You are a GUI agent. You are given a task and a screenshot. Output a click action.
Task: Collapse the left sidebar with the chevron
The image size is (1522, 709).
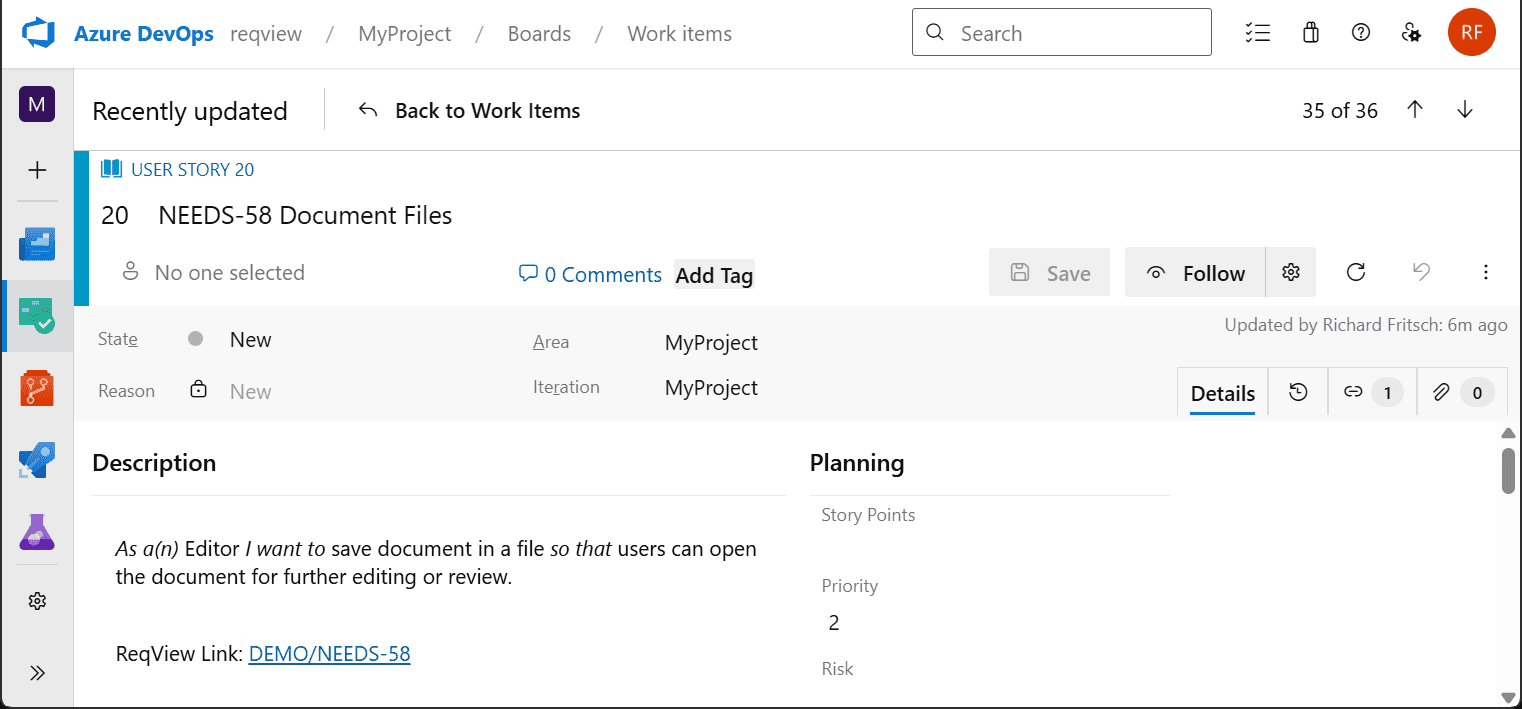tap(37, 671)
